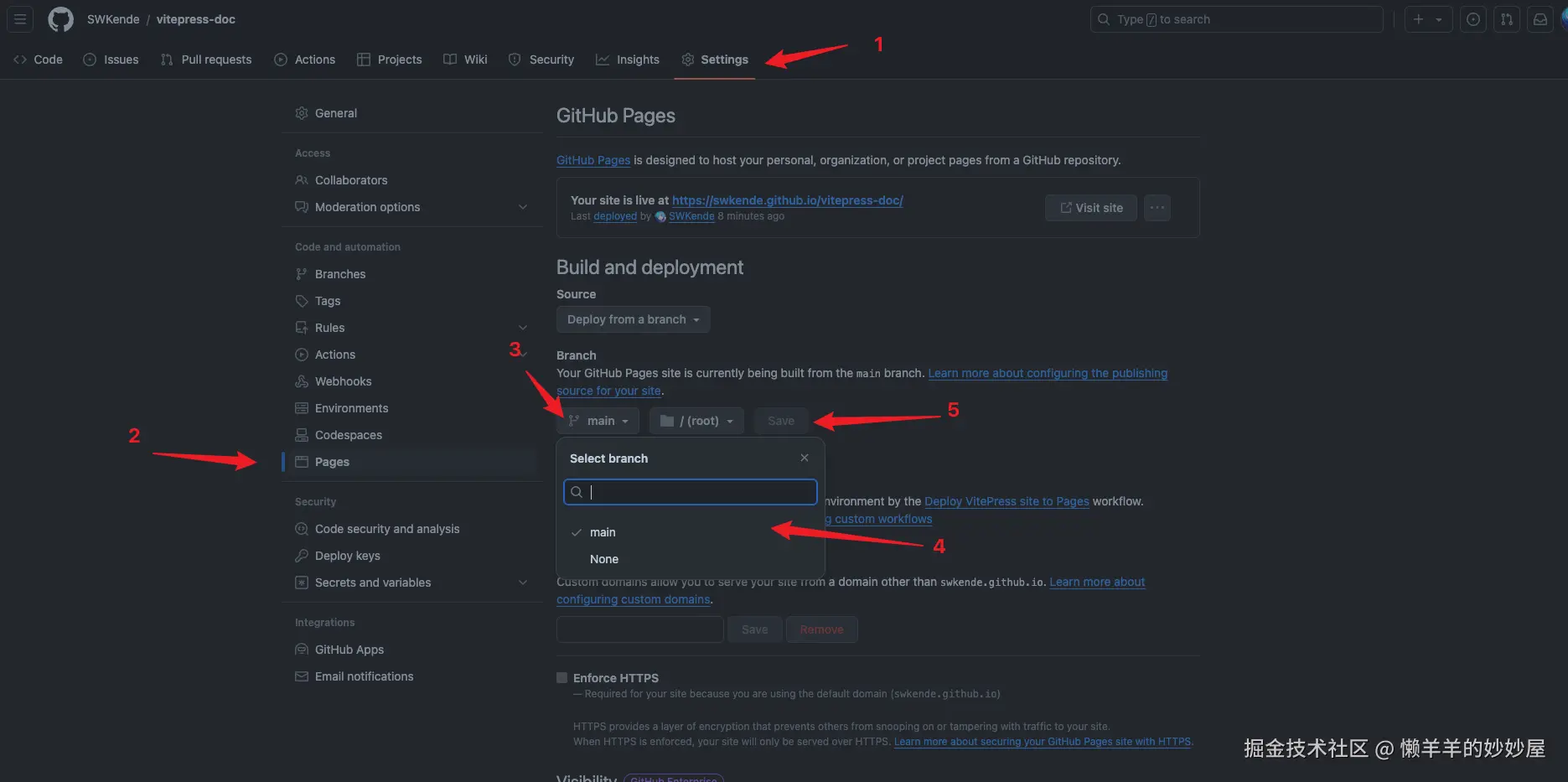Follow the GitHub Pages documentation link
The width and height of the screenshot is (1568, 782).
pyautogui.click(x=593, y=160)
